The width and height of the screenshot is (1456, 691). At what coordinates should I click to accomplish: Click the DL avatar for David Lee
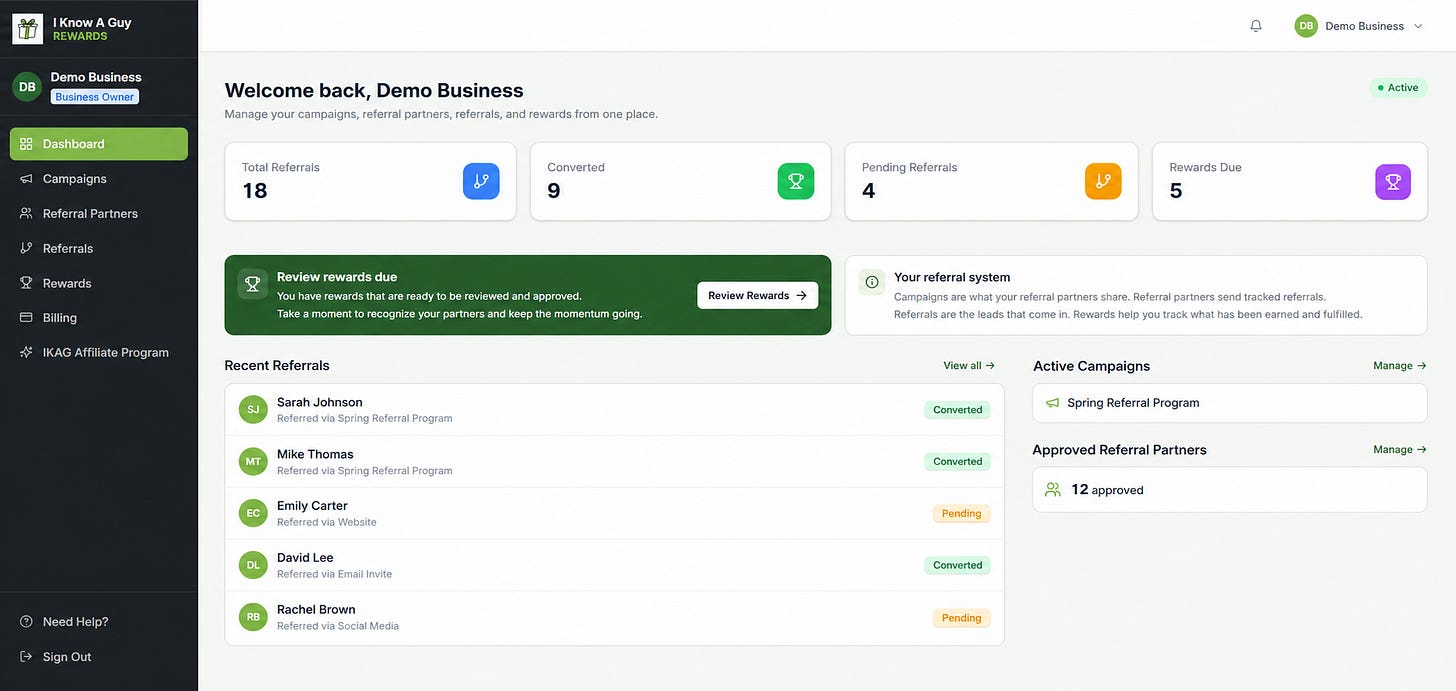click(253, 566)
